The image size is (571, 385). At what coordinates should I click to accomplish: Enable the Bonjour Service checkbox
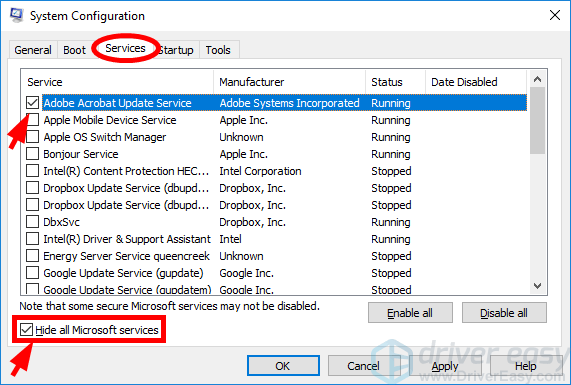[x=32, y=154]
